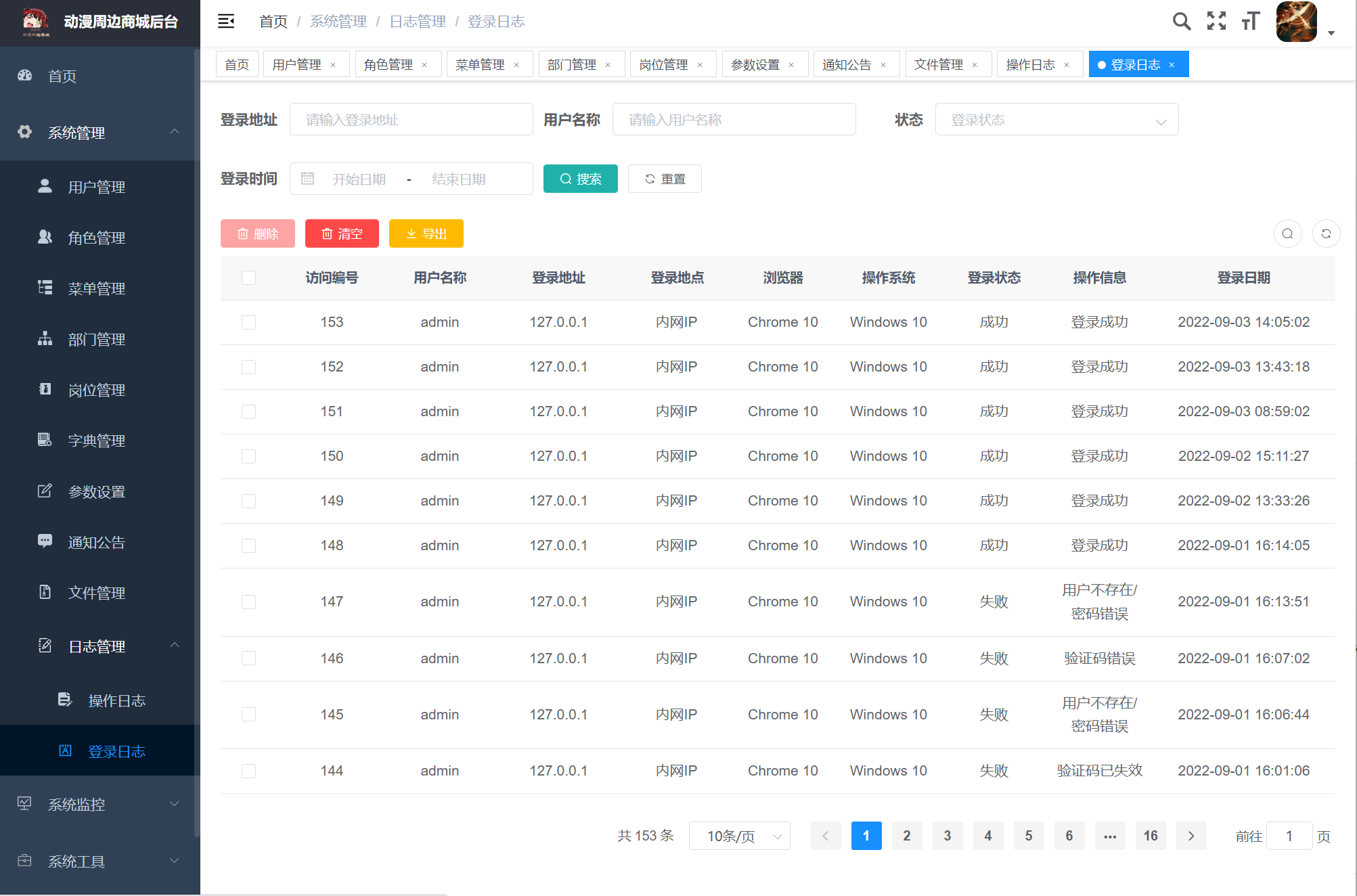Toggle fullscreen mode icon
Viewport: 1357px width, 896px height.
point(1216,22)
